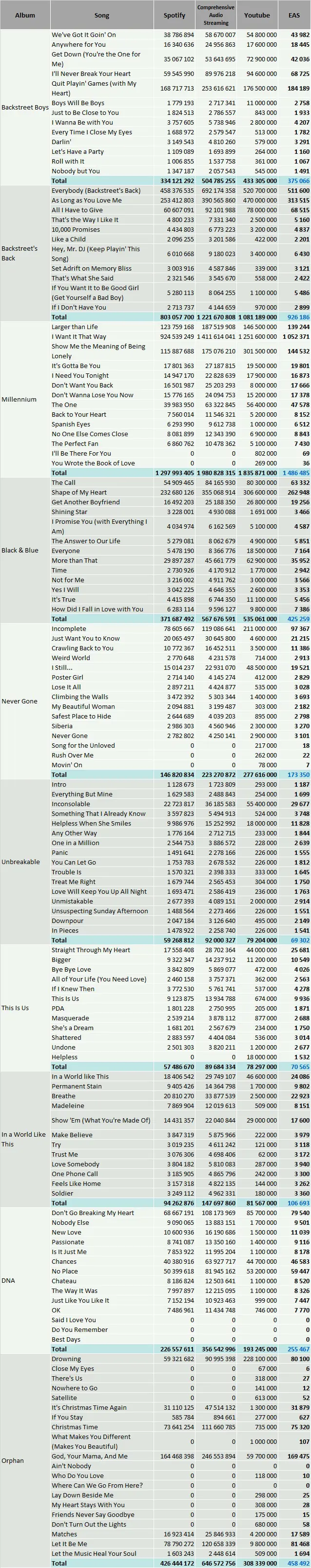Select the Never Gone album cell
Screen dimensions: 311x1568
pos(25,701)
